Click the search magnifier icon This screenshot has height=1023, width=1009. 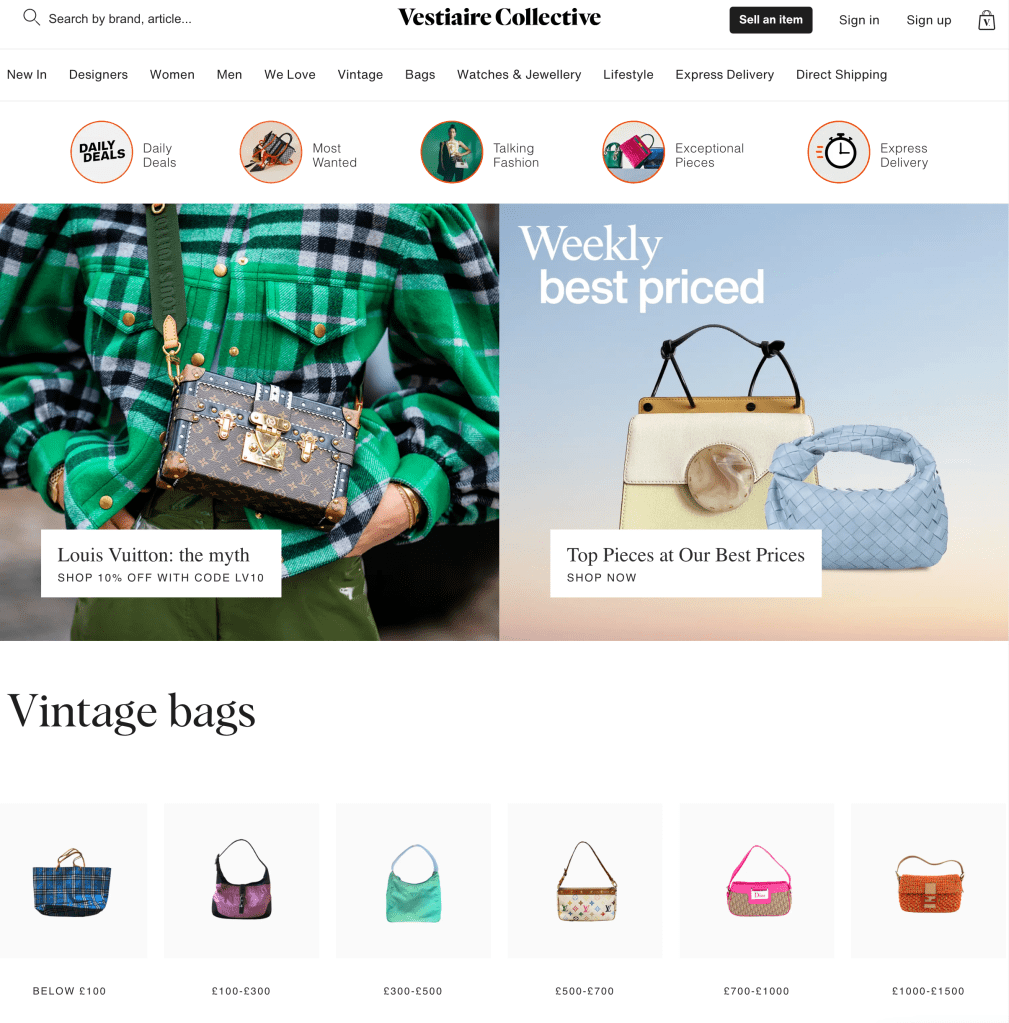pyautogui.click(x=31, y=18)
